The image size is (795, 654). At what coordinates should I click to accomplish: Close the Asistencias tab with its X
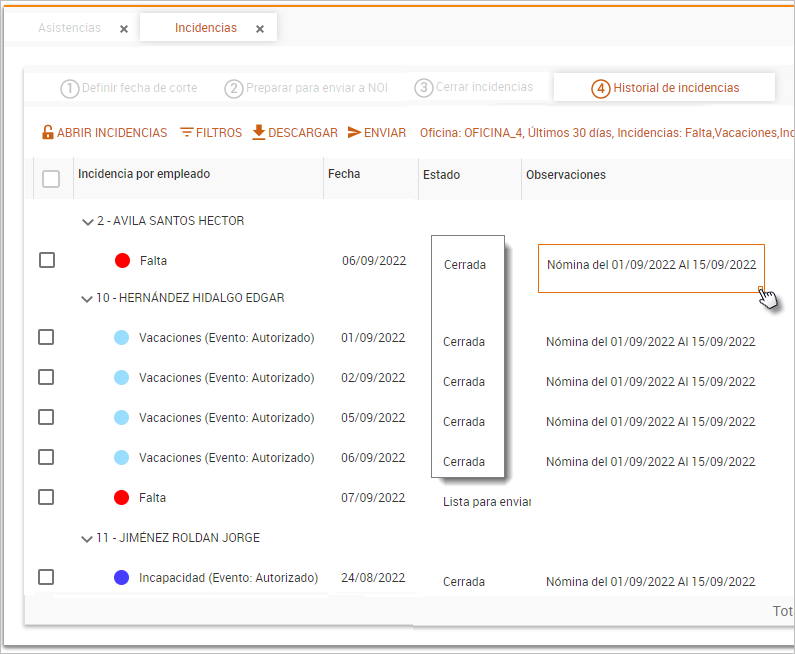[x=124, y=29]
